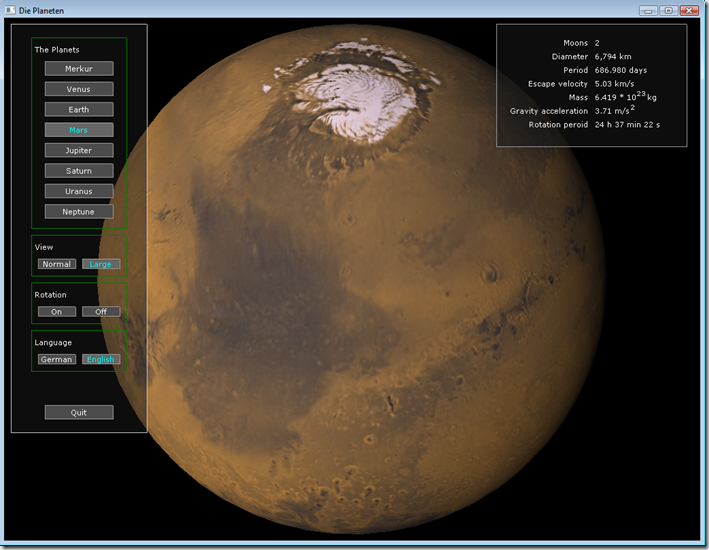Switch to the Earth view
The width and height of the screenshot is (709, 550).
pyautogui.click(x=79, y=110)
